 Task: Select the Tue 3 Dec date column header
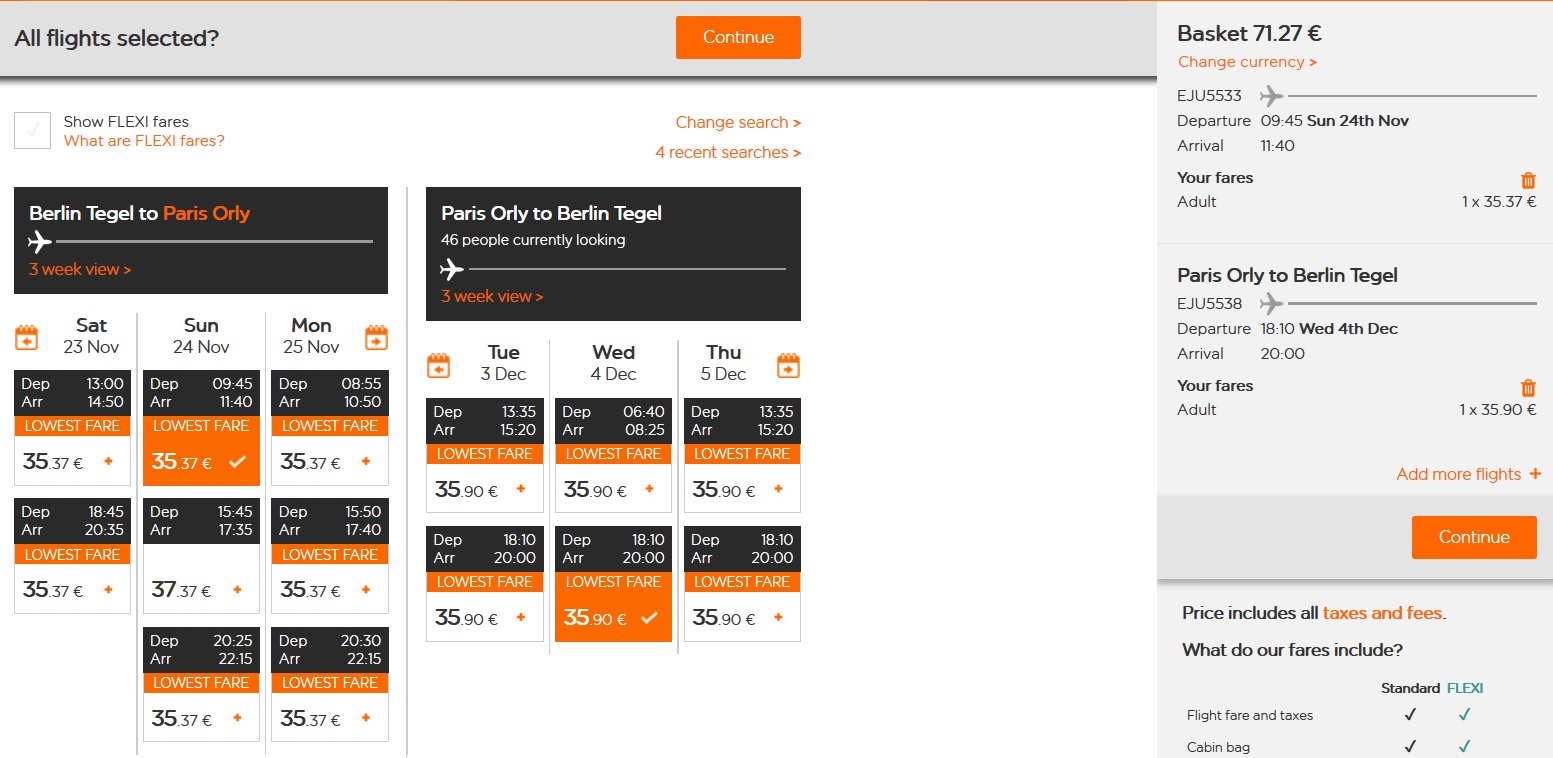pyautogui.click(x=504, y=363)
